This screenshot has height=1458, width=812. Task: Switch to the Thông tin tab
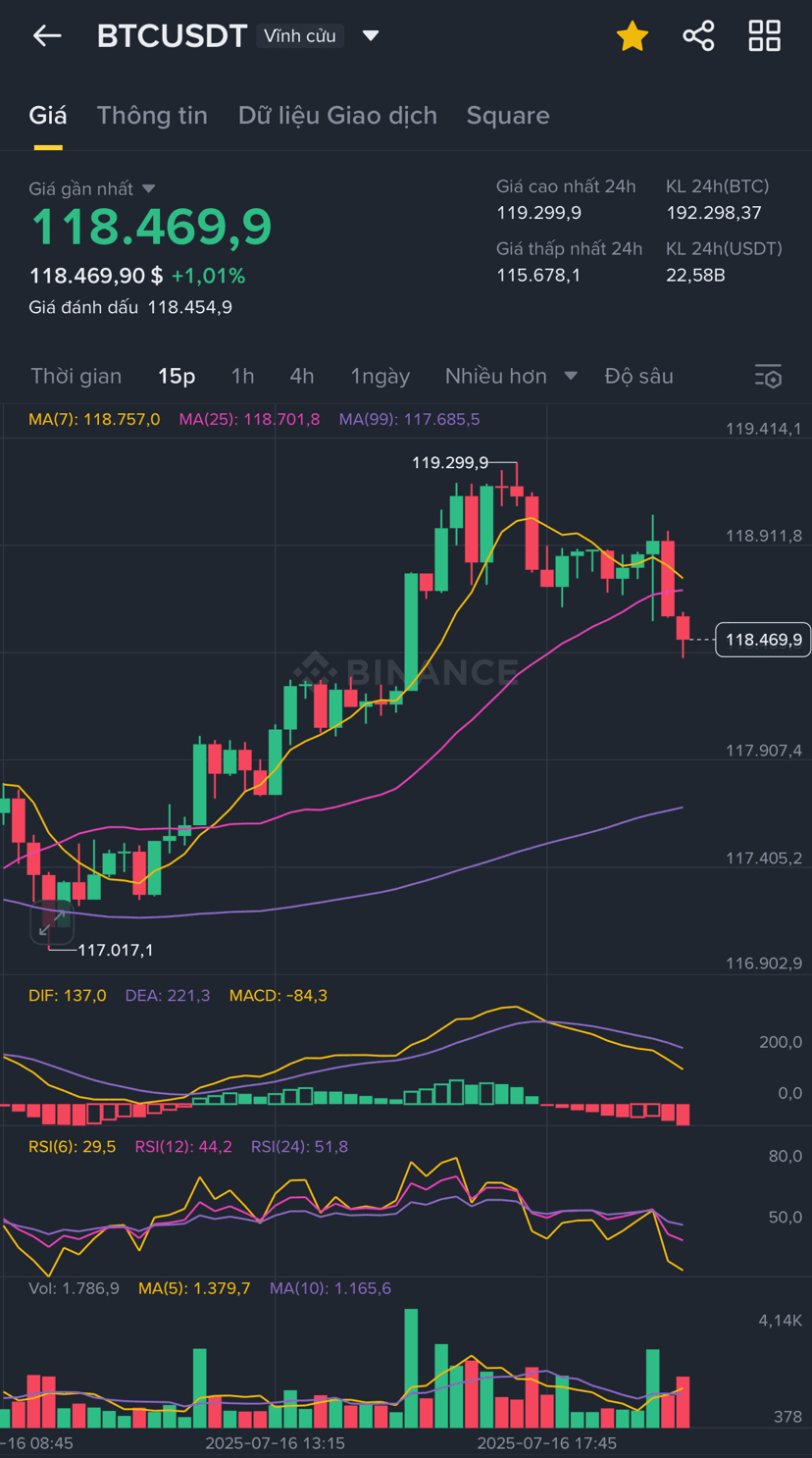[x=152, y=116]
